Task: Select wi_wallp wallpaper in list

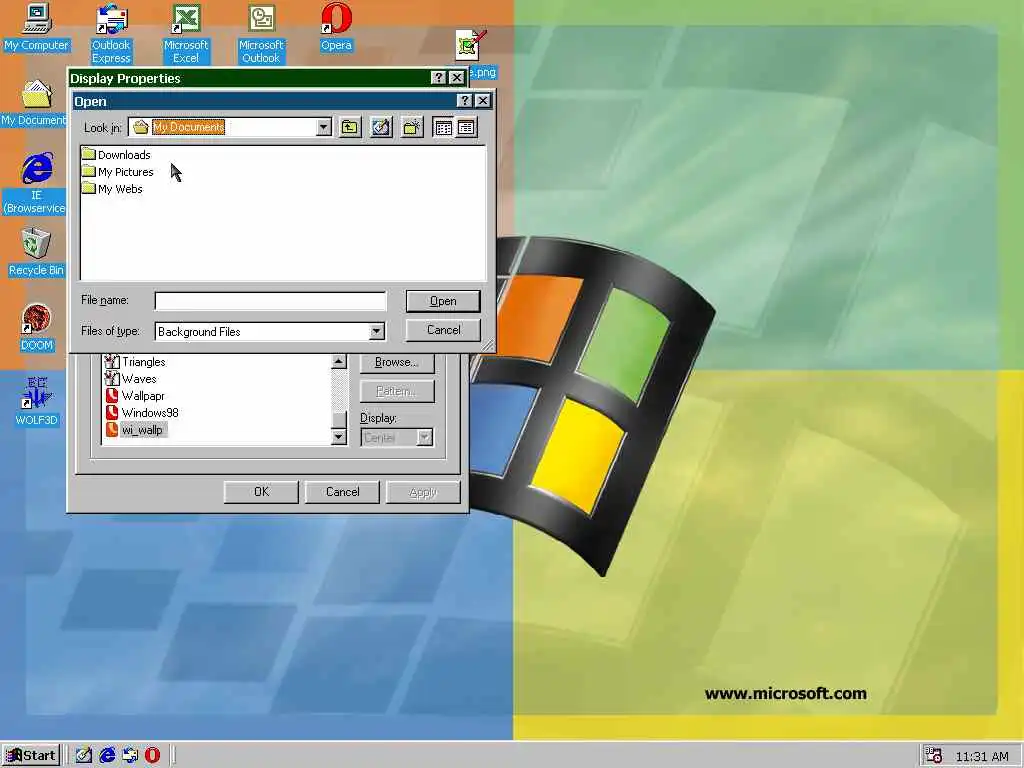Action: (136, 430)
